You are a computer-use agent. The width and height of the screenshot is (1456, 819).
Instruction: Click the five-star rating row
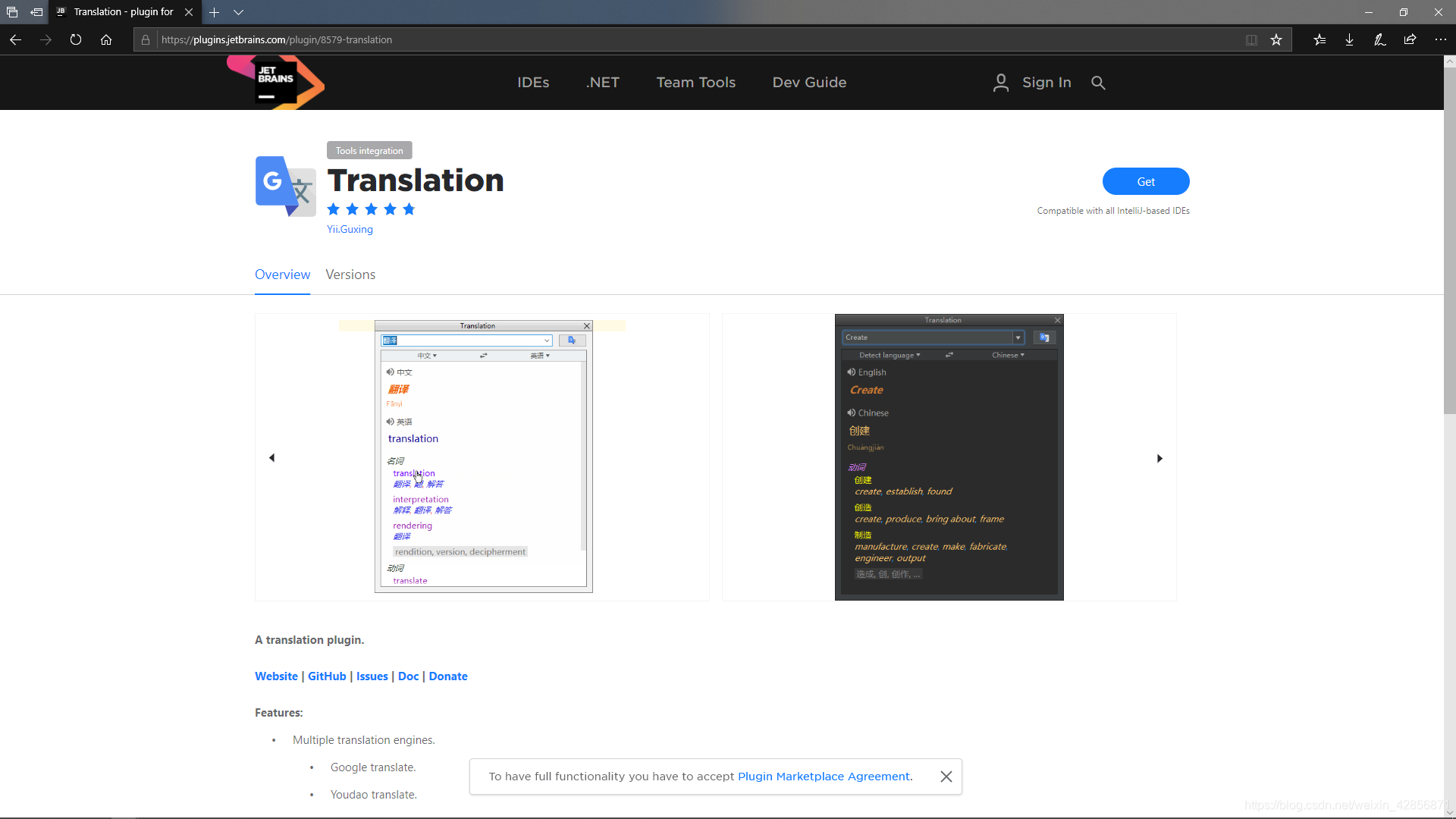pos(371,209)
